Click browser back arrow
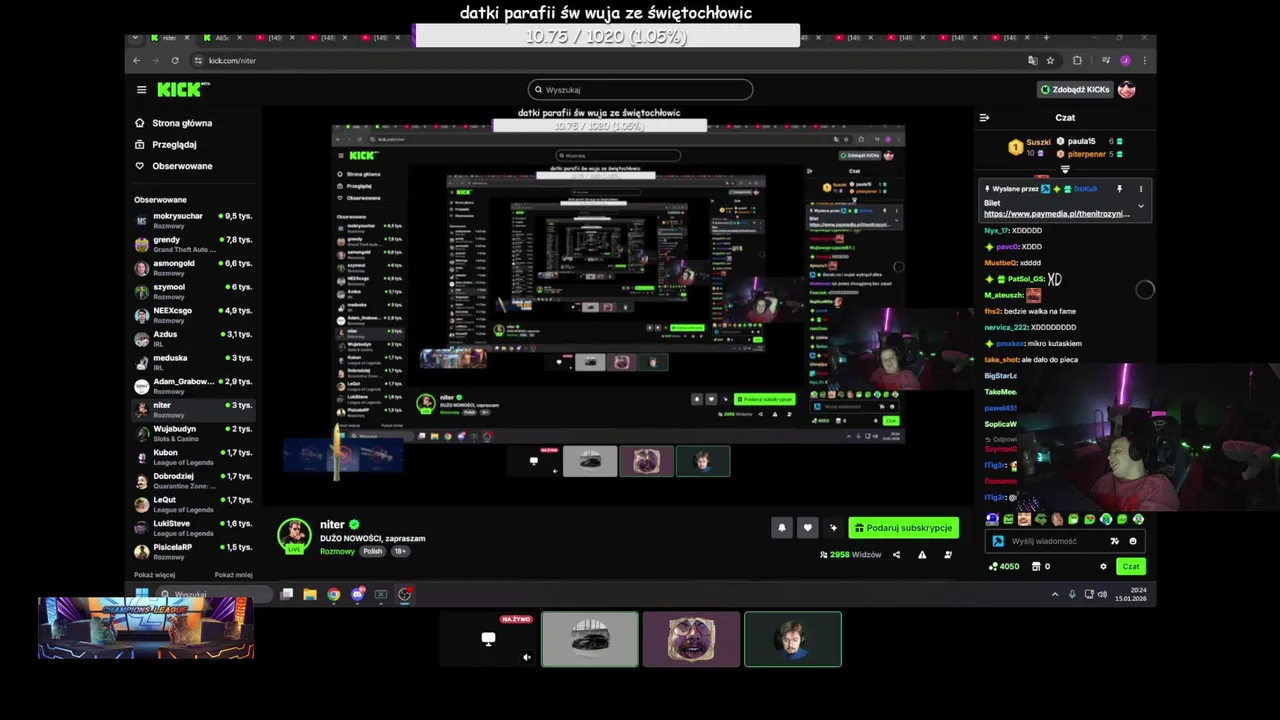 [x=137, y=60]
